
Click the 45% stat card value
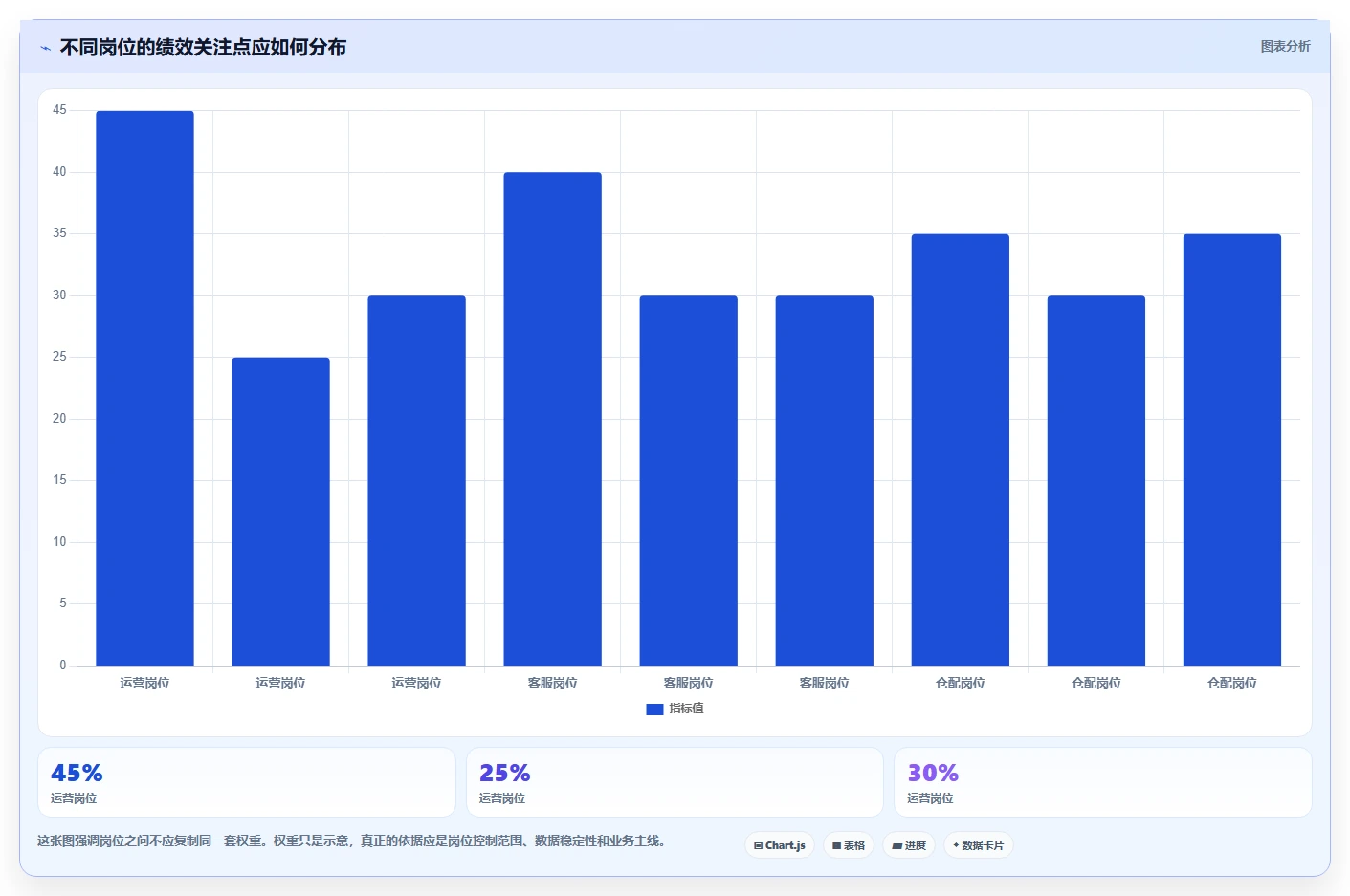tap(77, 773)
